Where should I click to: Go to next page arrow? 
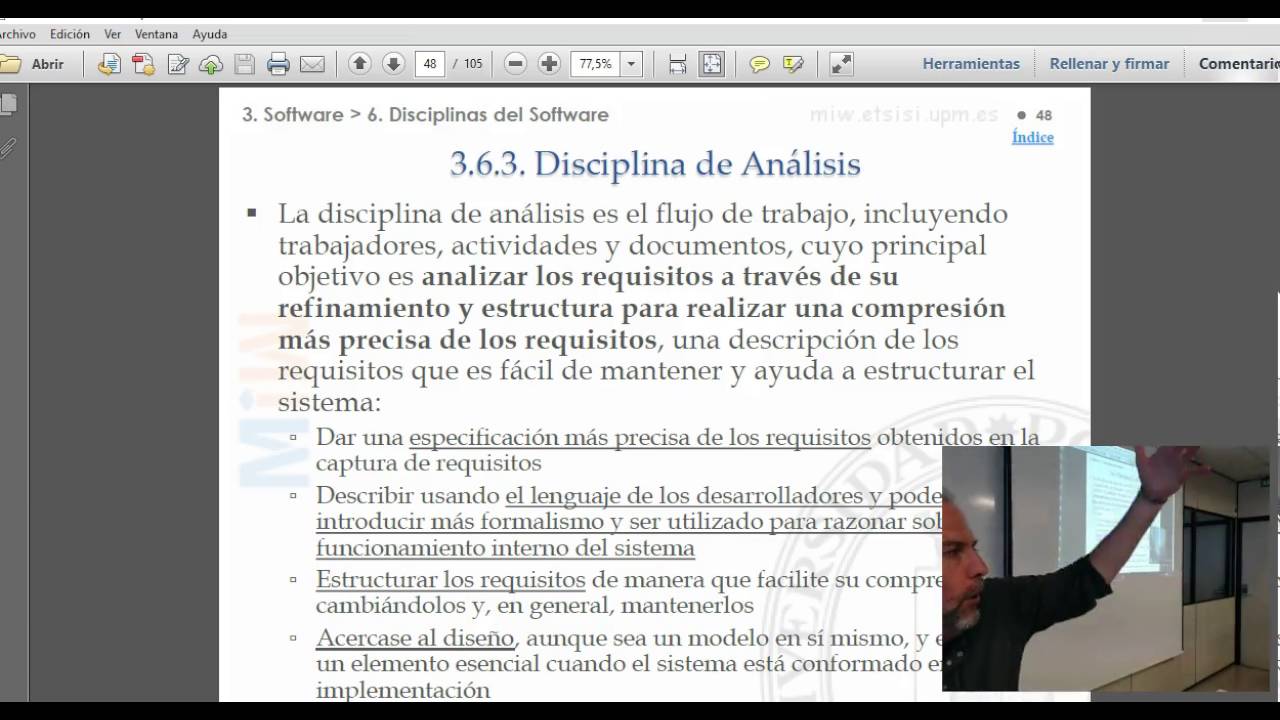394,64
